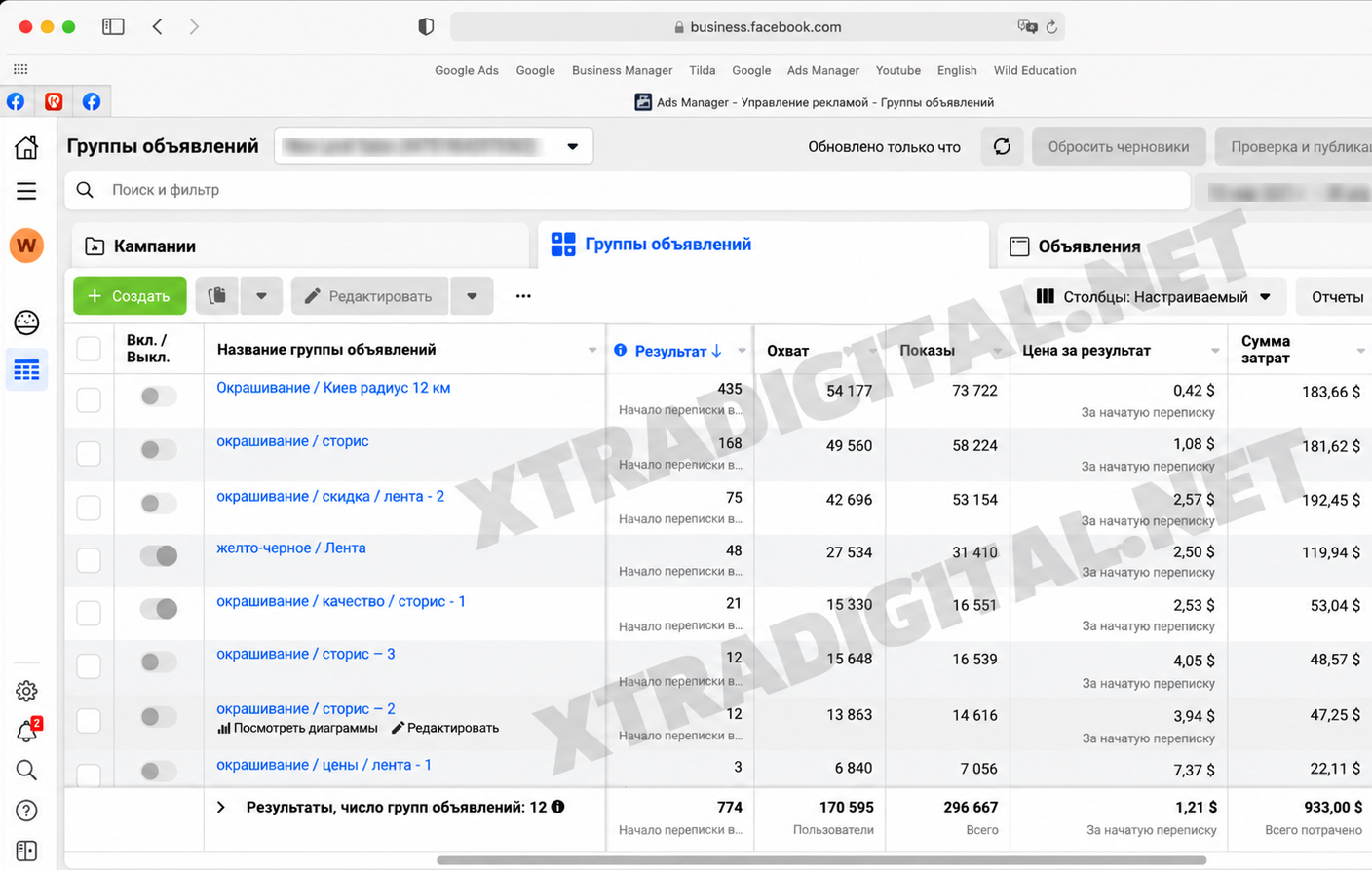Toggle the switch for окрашивание / сторис – 3

click(x=158, y=662)
